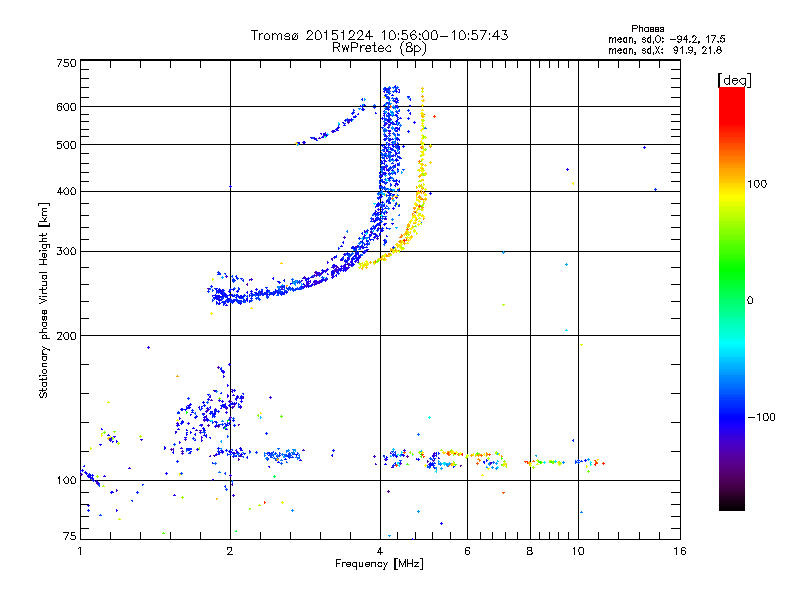Click the colorbar tick label '0'
Screen dimensions: 800x600
750,301
